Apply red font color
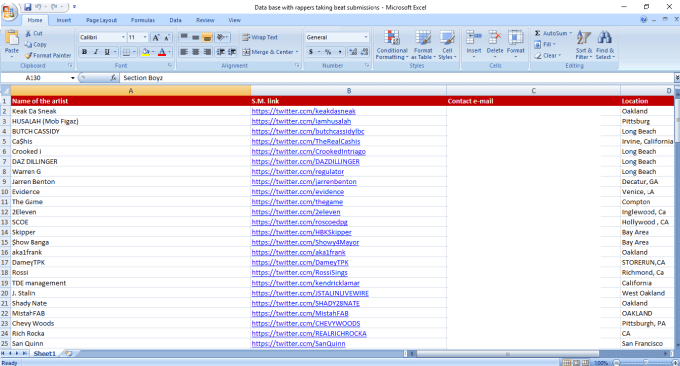680x366 pixels. click(x=162, y=52)
